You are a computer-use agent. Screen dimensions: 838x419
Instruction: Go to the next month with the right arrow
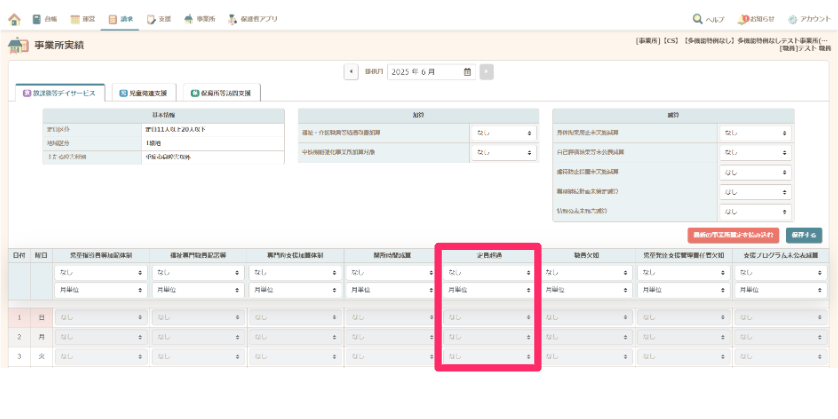tap(486, 72)
